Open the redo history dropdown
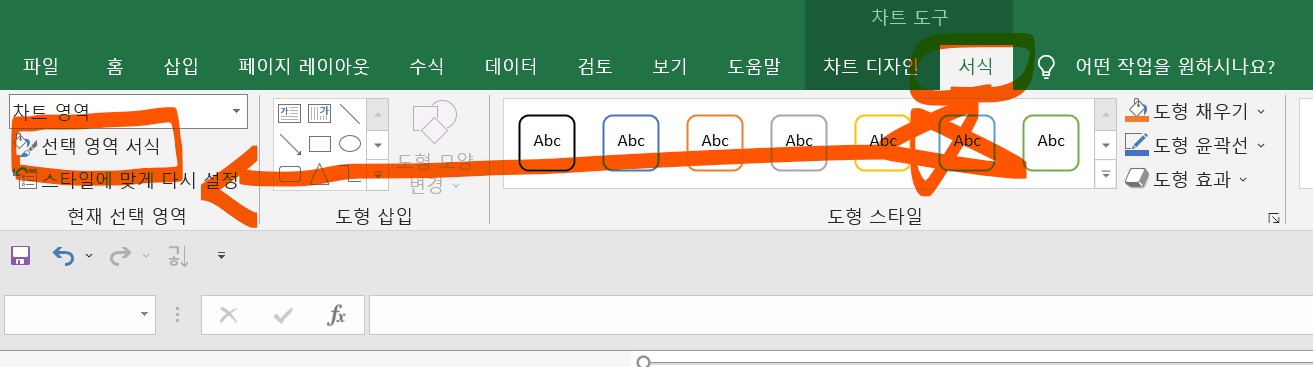 click(x=146, y=256)
